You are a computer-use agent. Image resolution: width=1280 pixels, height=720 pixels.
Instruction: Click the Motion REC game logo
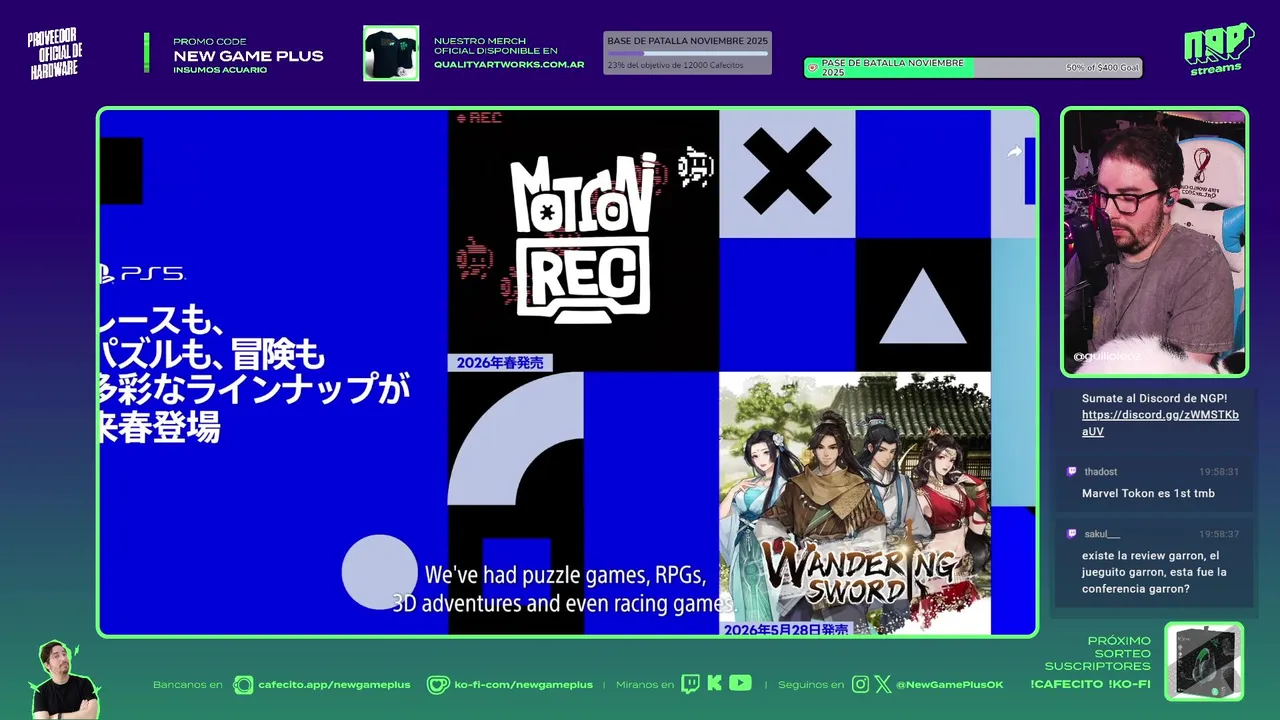[x=583, y=238]
